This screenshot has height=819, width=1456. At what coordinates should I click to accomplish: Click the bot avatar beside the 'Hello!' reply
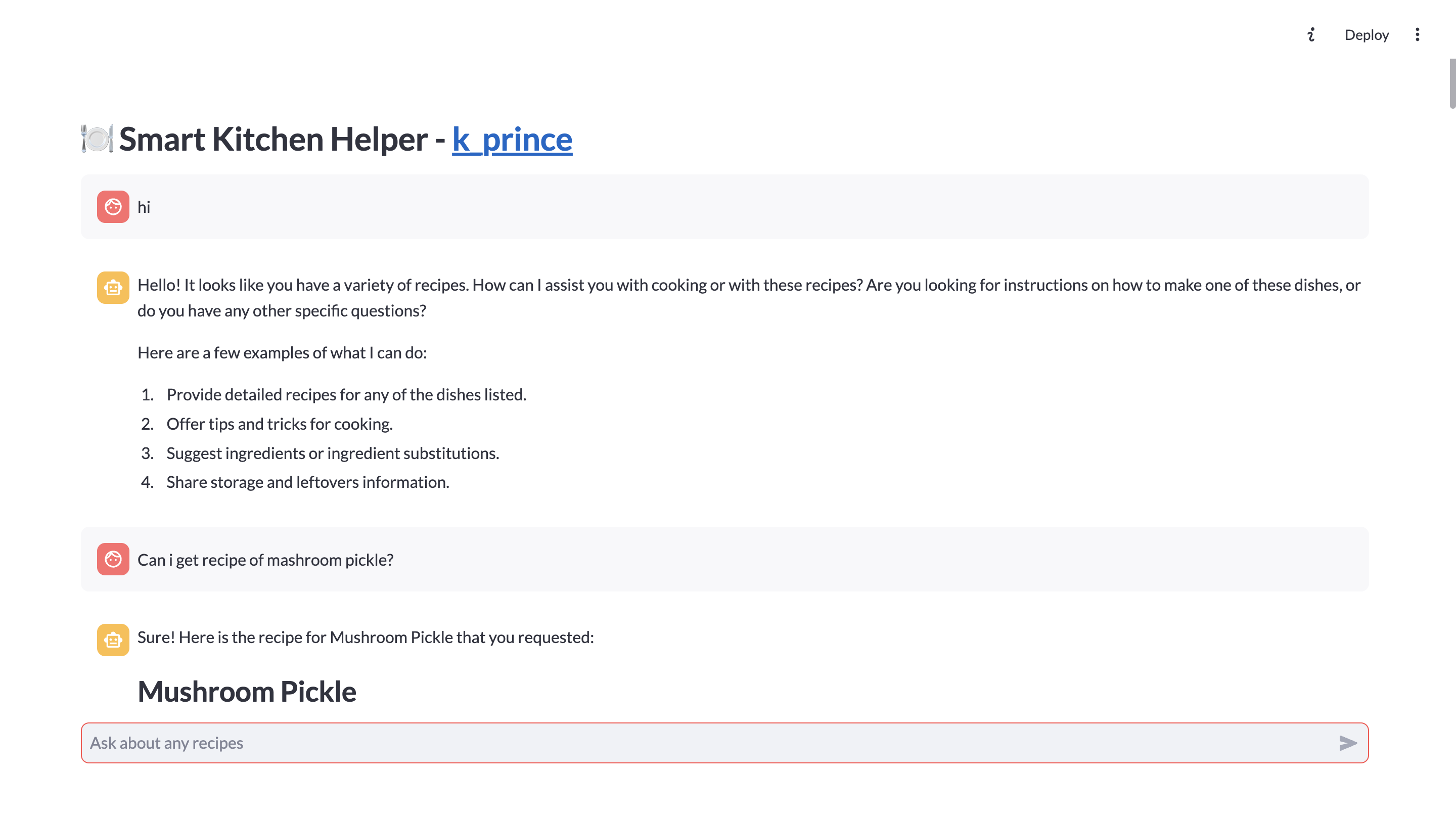point(113,288)
